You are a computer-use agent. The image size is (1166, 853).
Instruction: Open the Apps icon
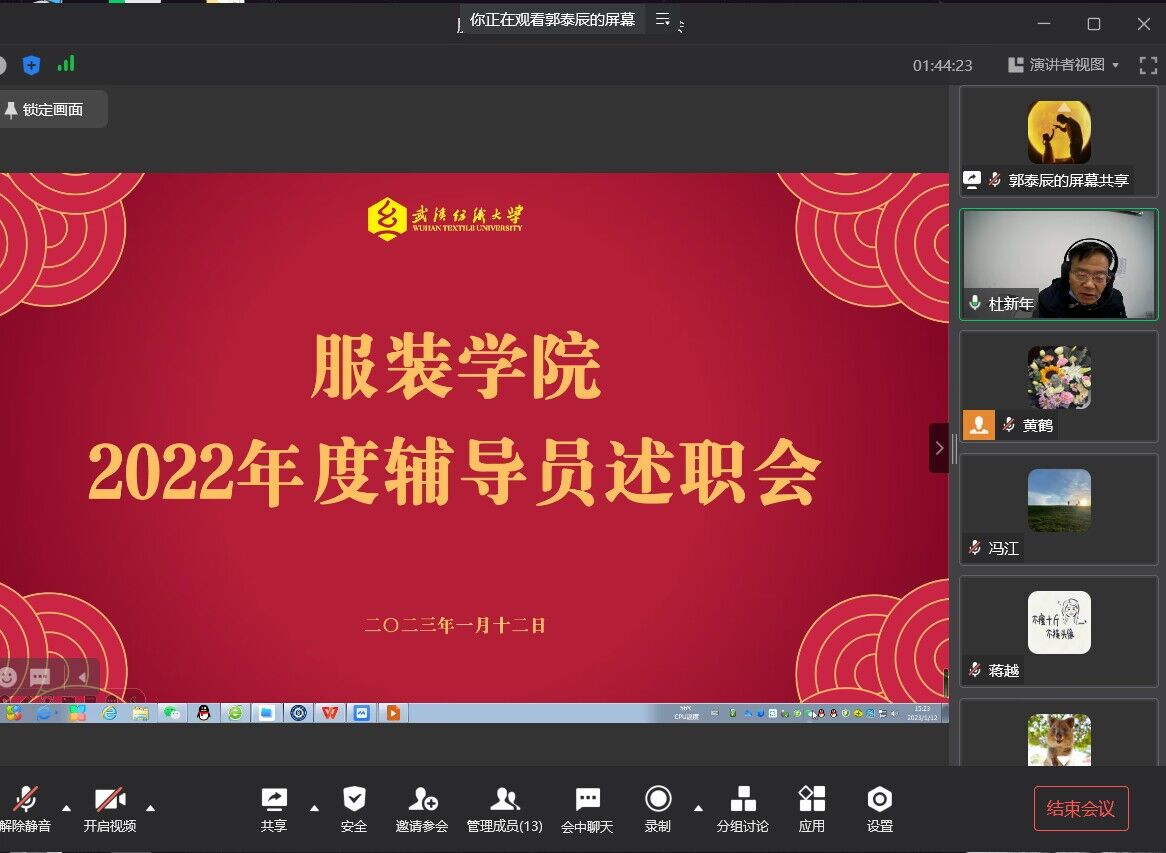point(811,799)
